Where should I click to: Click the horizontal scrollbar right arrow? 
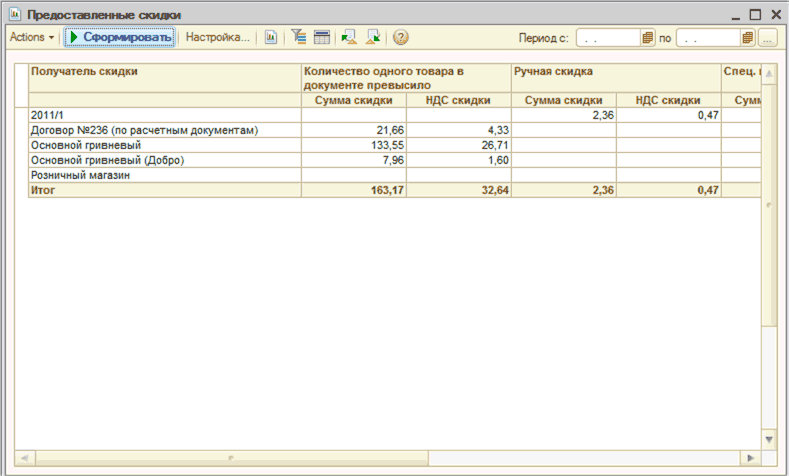pyautogui.click(x=752, y=457)
